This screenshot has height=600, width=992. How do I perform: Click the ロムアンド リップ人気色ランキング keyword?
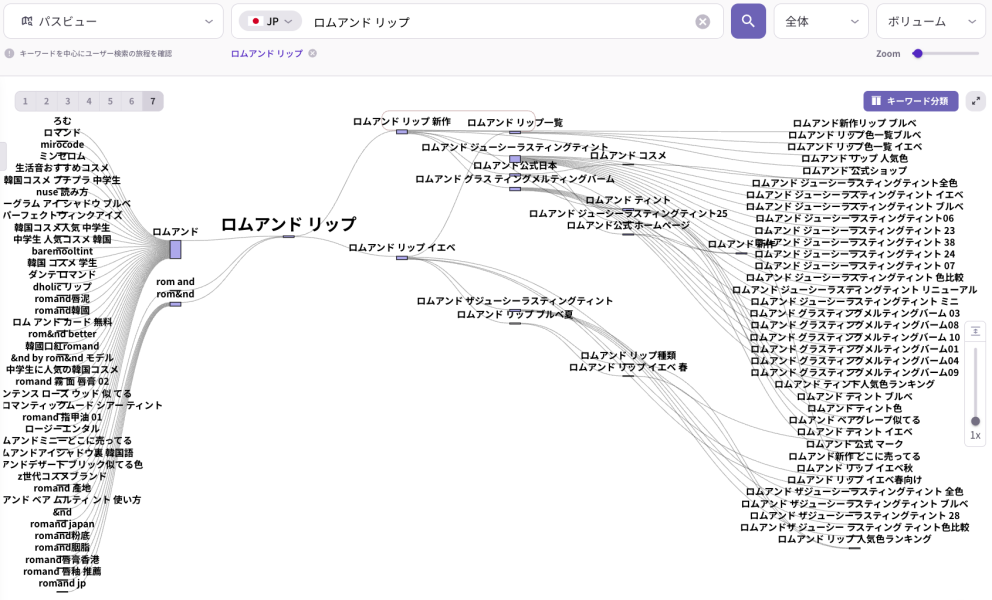coord(854,539)
